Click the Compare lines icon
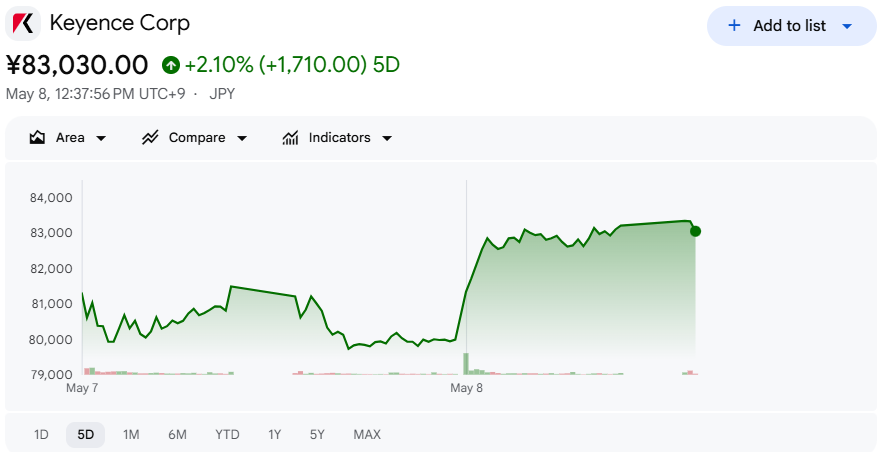The image size is (887, 452). pos(150,137)
